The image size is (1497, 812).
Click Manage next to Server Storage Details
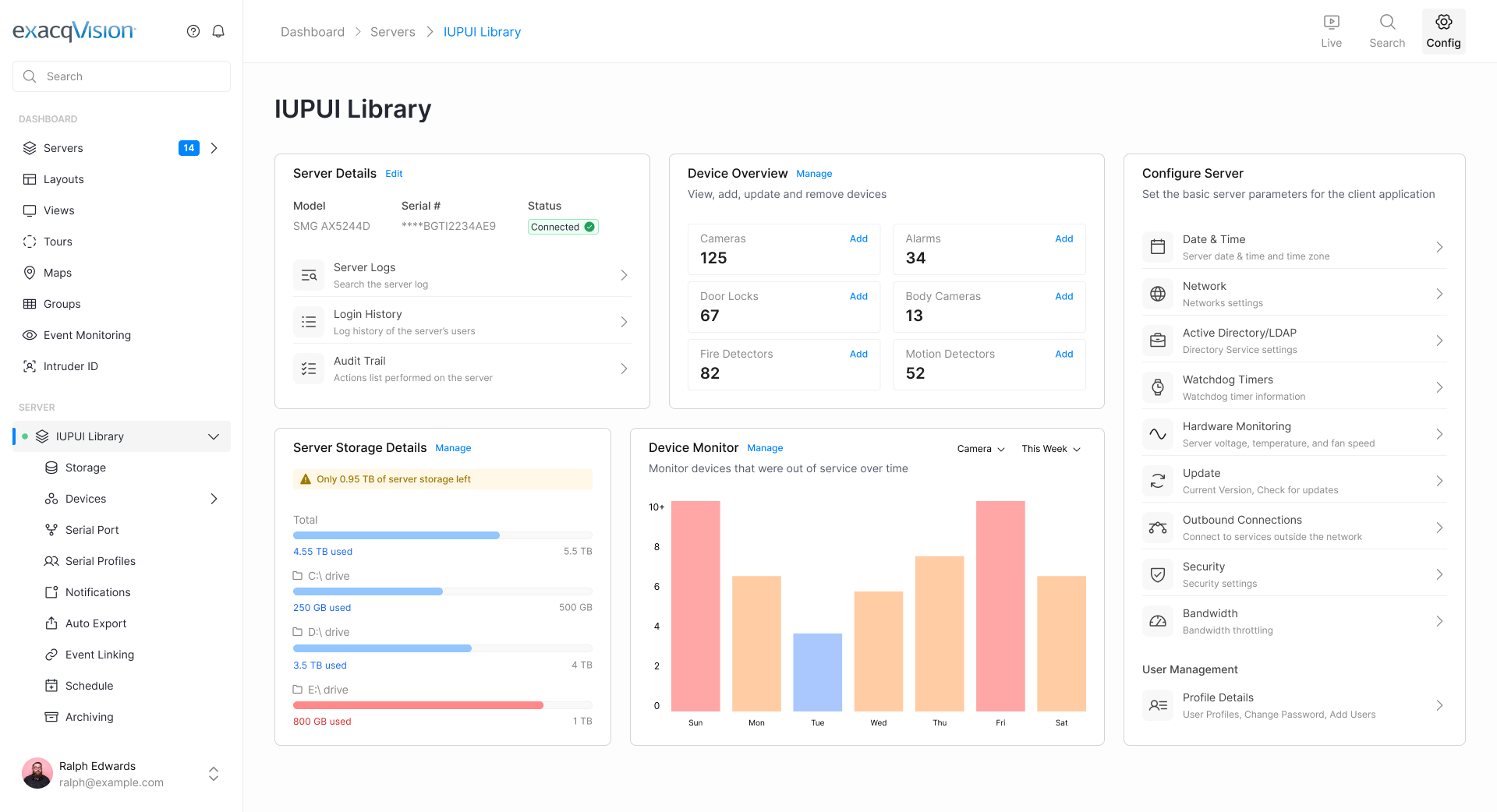(x=453, y=448)
